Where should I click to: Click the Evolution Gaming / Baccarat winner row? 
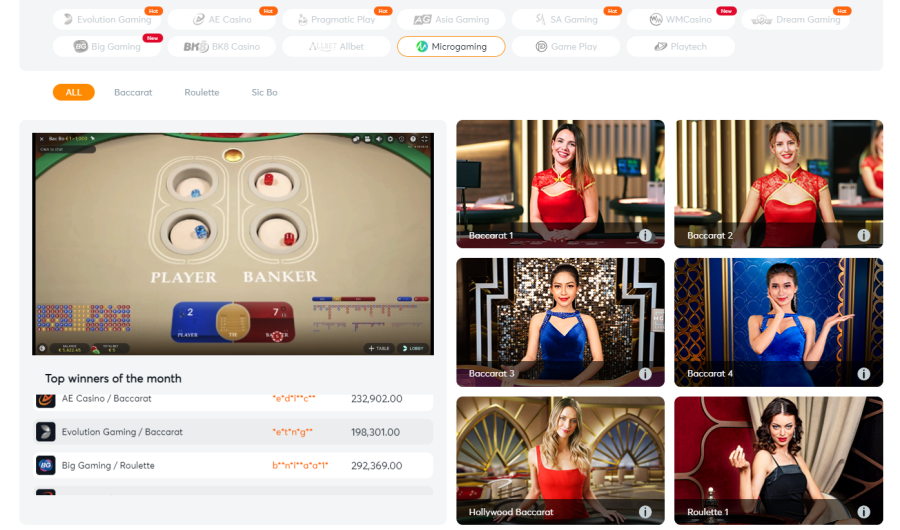[x=233, y=432]
